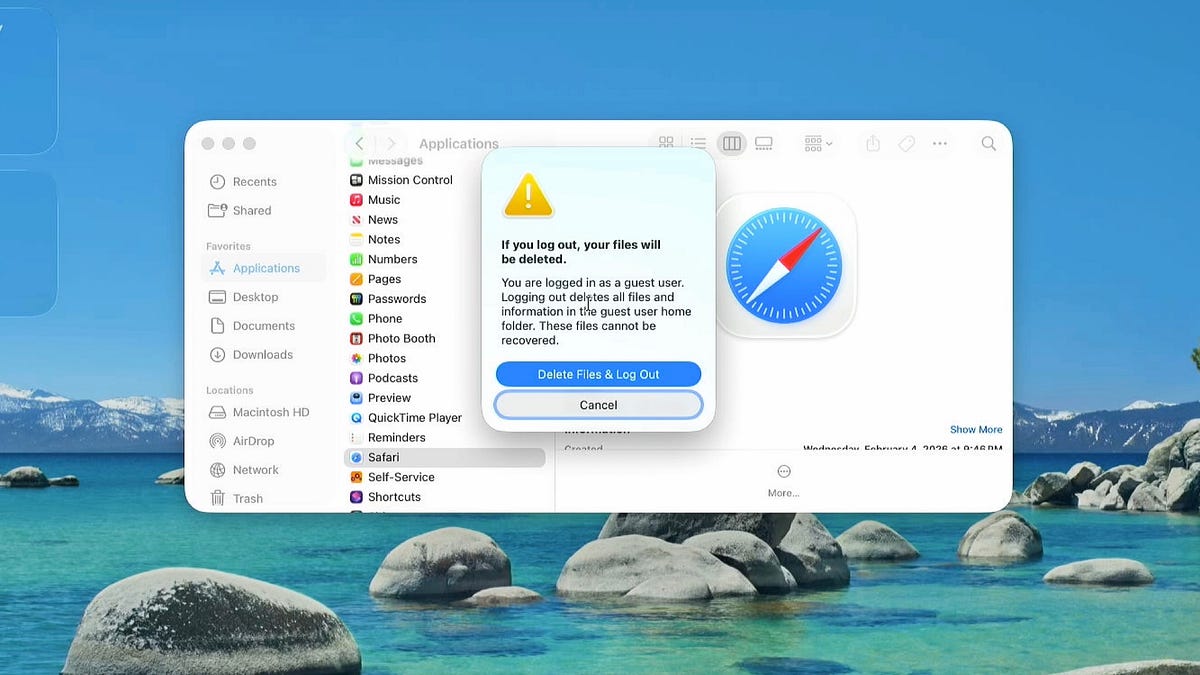Select the News app icon
The width and height of the screenshot is (1200, 675).
[x=356, y=220]
